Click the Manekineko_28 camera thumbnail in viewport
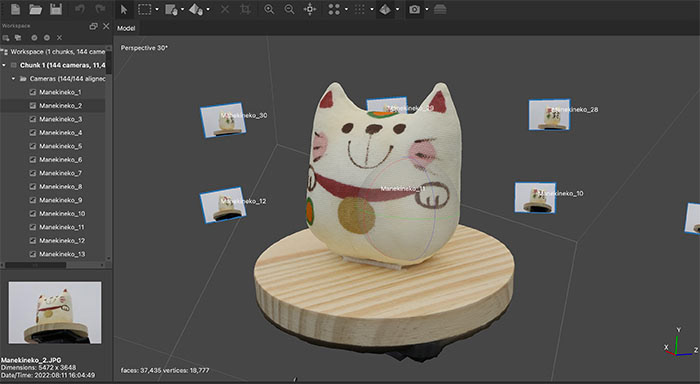Image resolution: width=700 pixels, height=384 pixels. (x=549, y=115)
